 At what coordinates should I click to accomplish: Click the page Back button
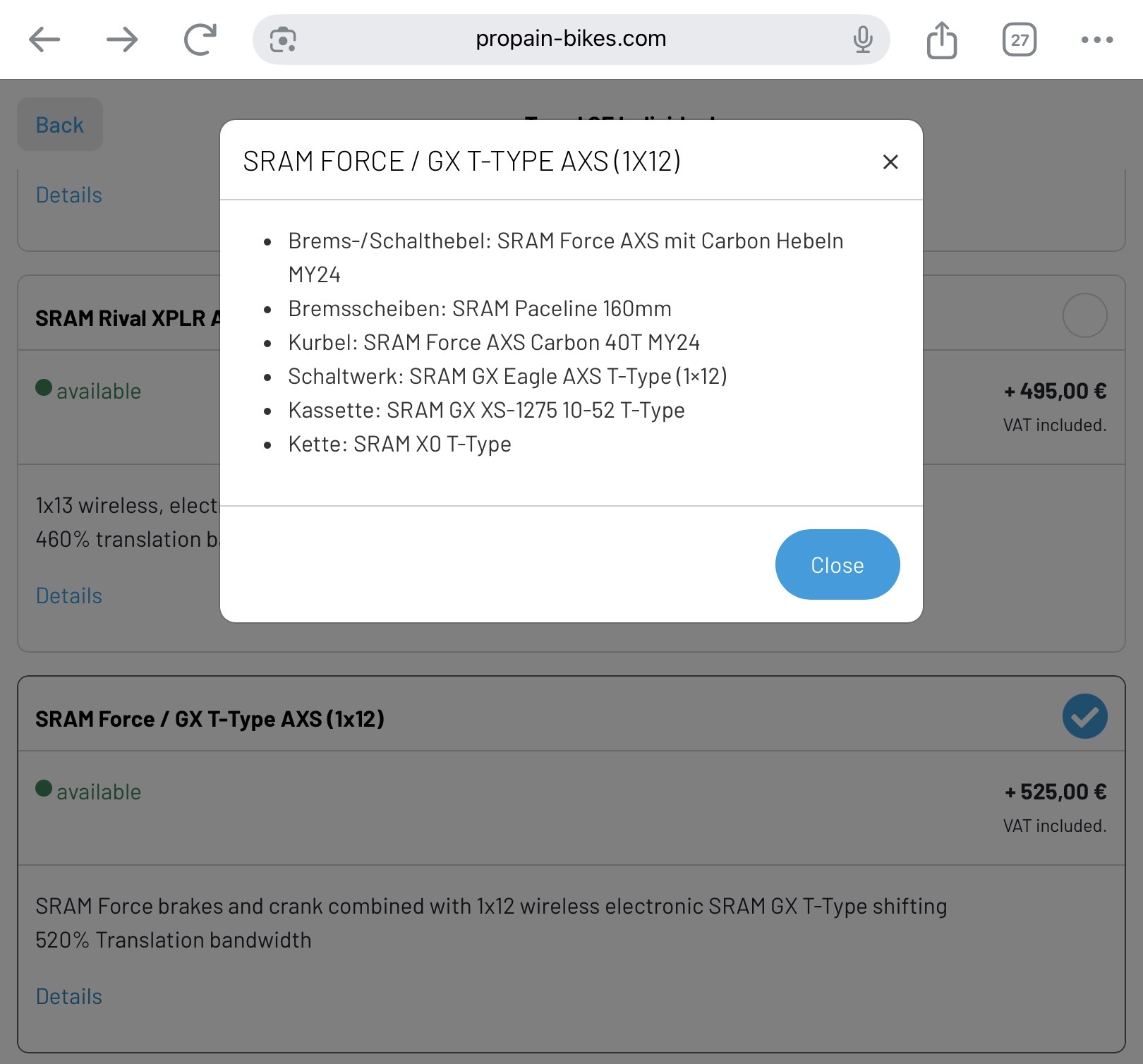pyautogui.click(x=60, y=125)
